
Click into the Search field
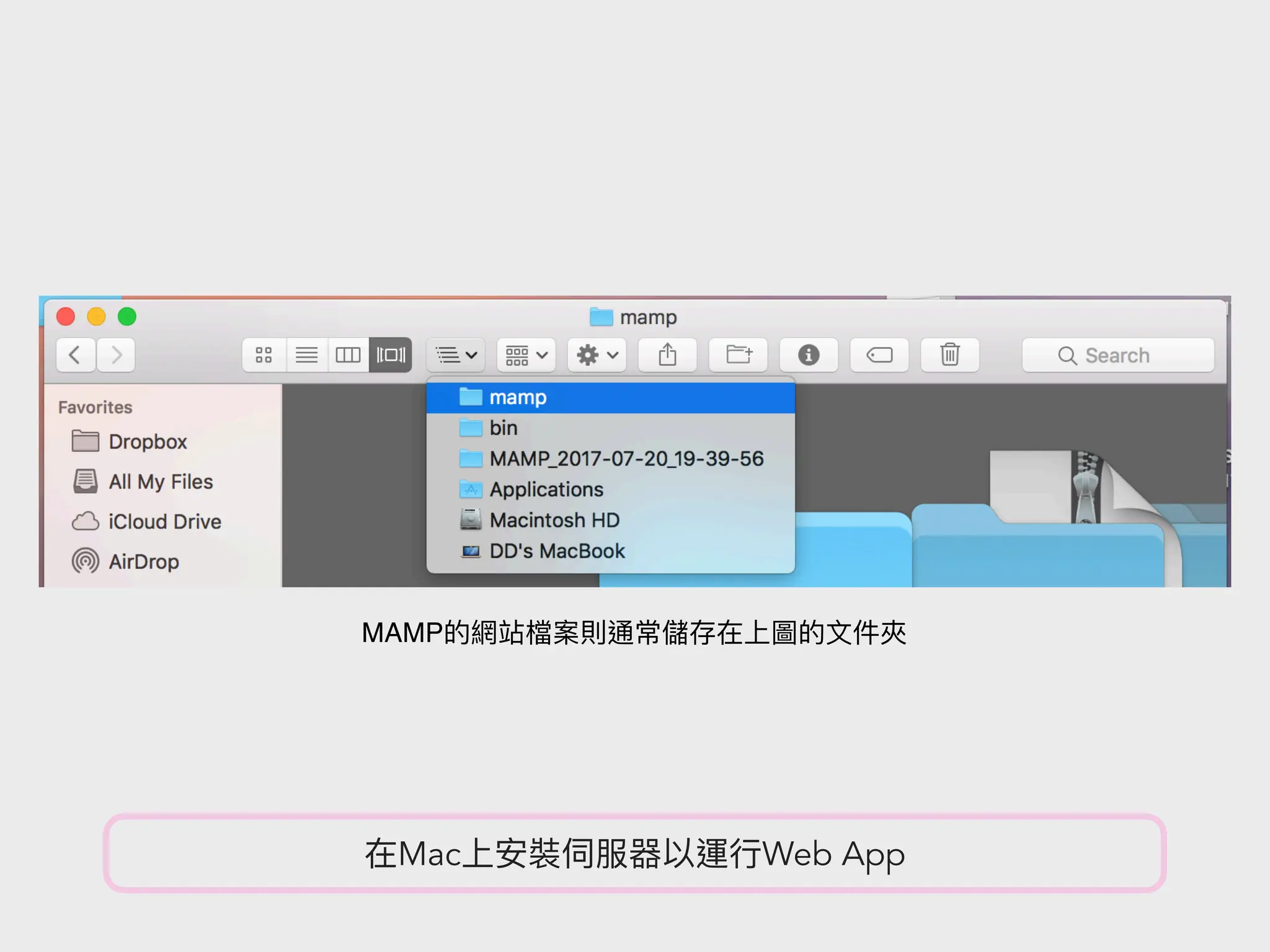(1118, 355)
